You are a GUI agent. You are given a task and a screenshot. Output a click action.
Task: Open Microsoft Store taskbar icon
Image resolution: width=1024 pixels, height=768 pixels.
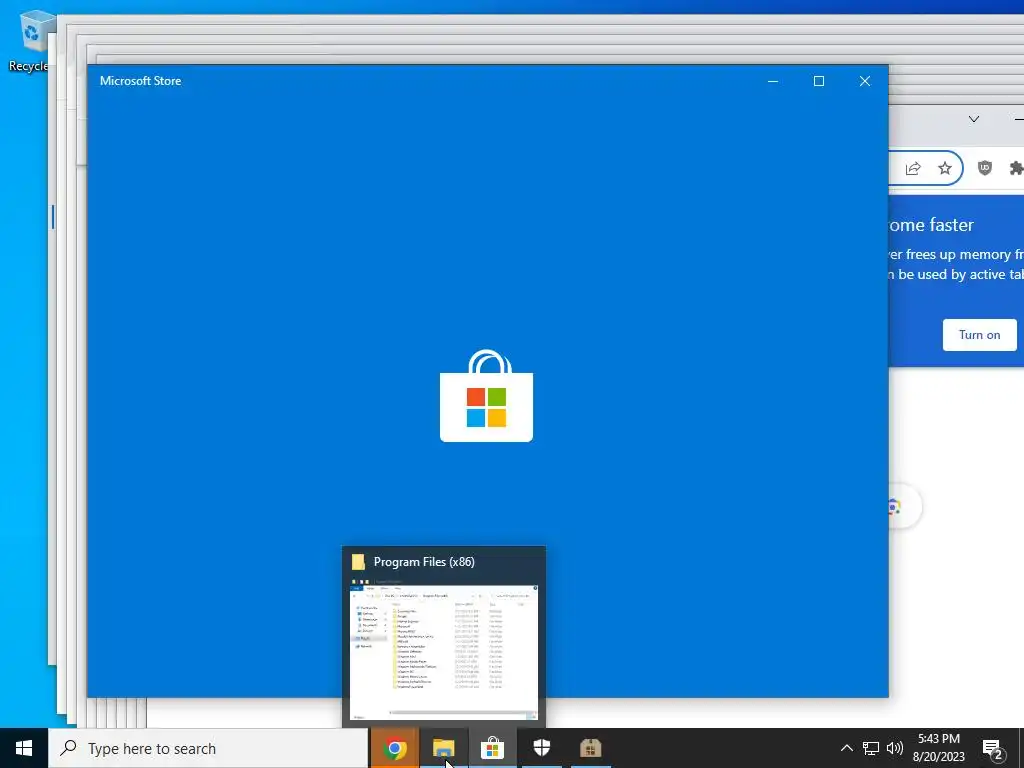pyautogui.click(x=492, y=748)
